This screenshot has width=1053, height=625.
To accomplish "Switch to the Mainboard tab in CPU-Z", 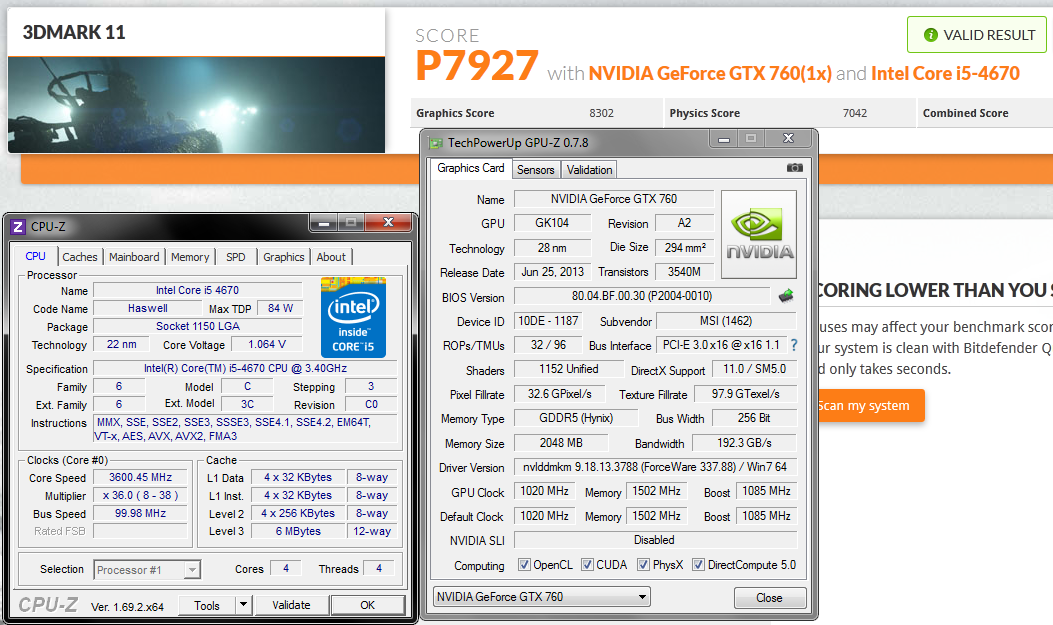I will coord(134,257).
